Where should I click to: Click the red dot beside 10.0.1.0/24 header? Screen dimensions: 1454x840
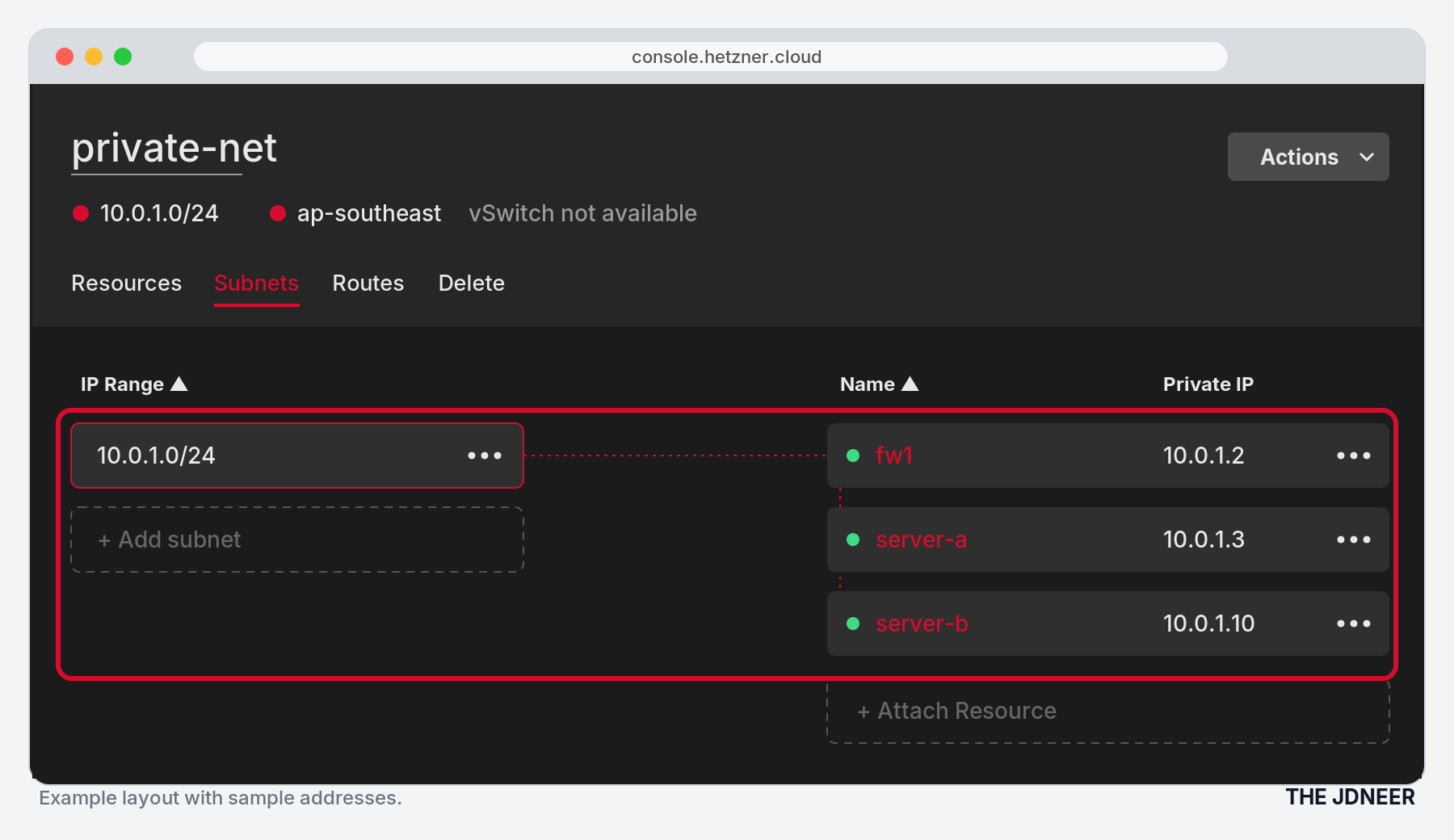pyautogui.click(x=81, y=213)
